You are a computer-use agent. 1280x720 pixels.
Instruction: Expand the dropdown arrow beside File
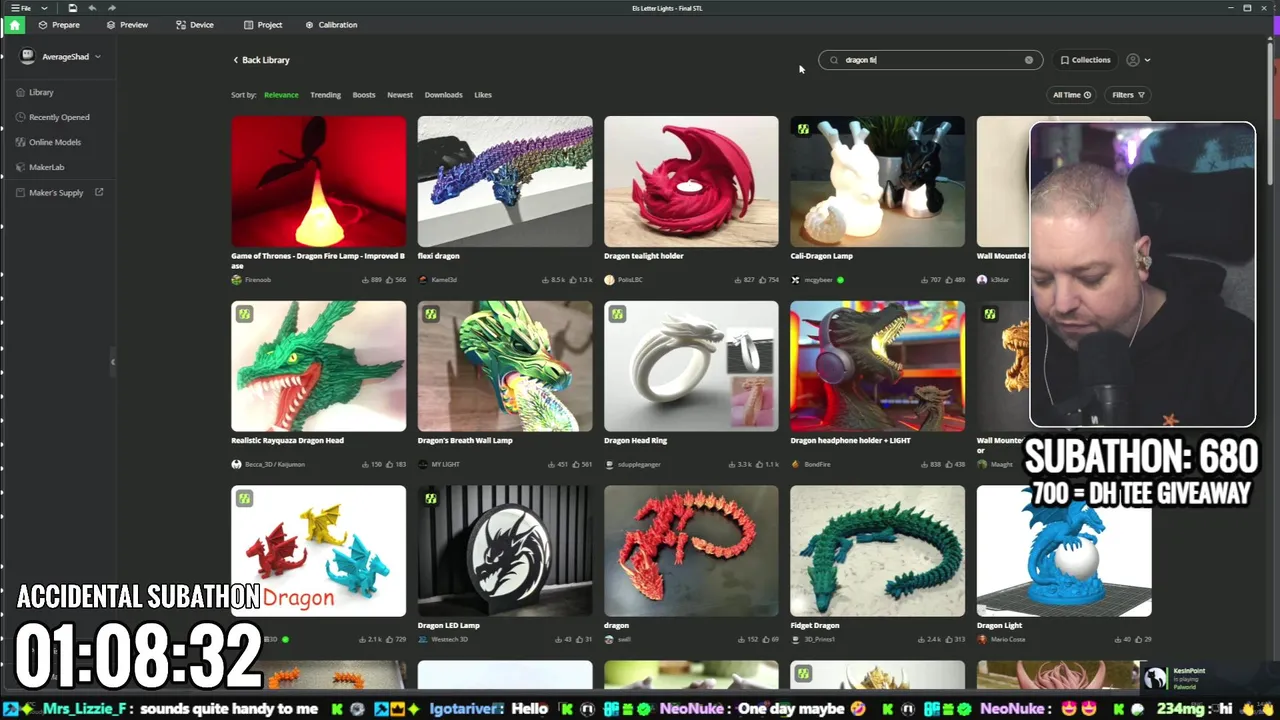tap(44, 8)
